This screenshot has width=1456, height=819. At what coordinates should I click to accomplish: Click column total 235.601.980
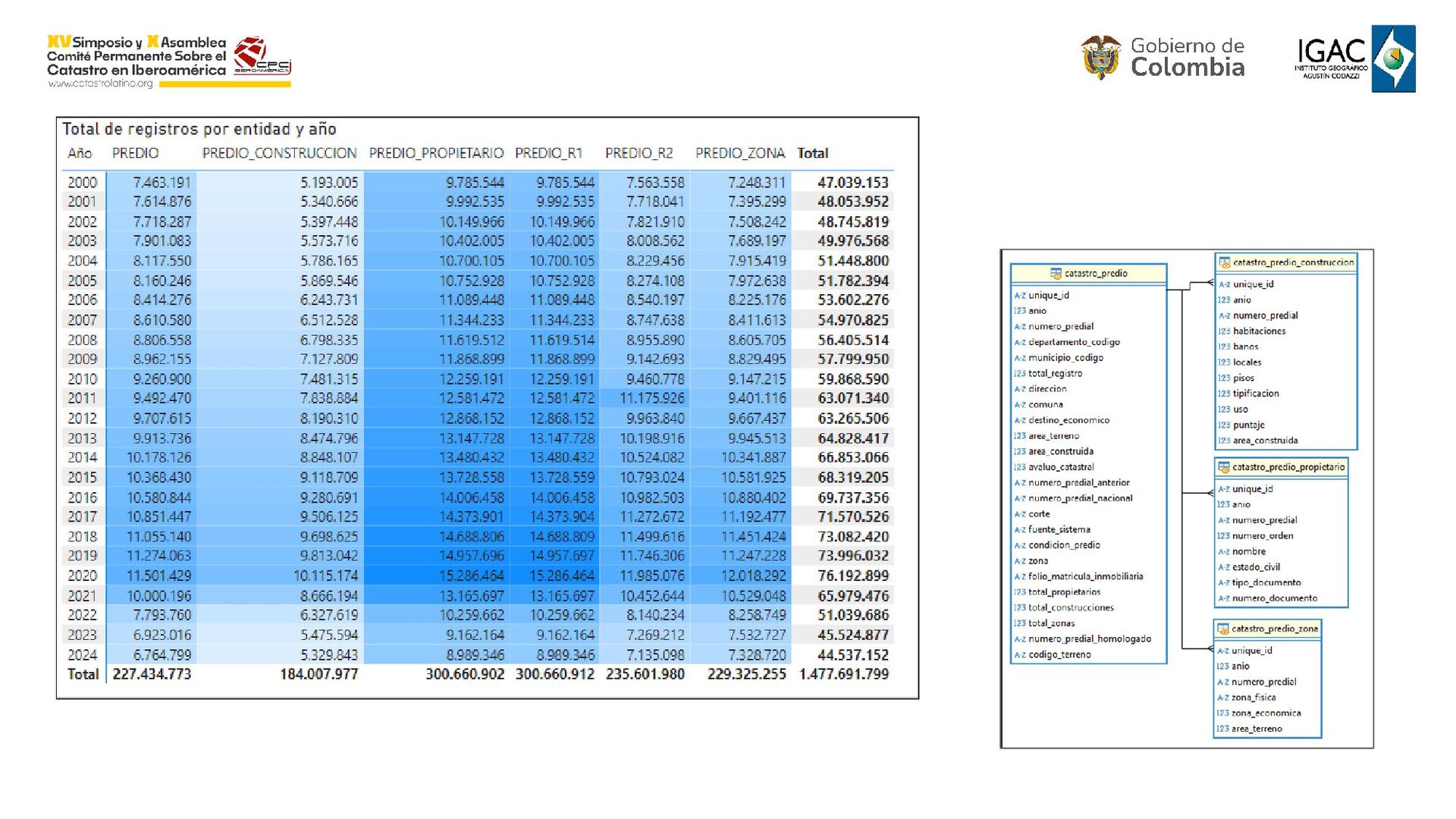pos(645,674)
